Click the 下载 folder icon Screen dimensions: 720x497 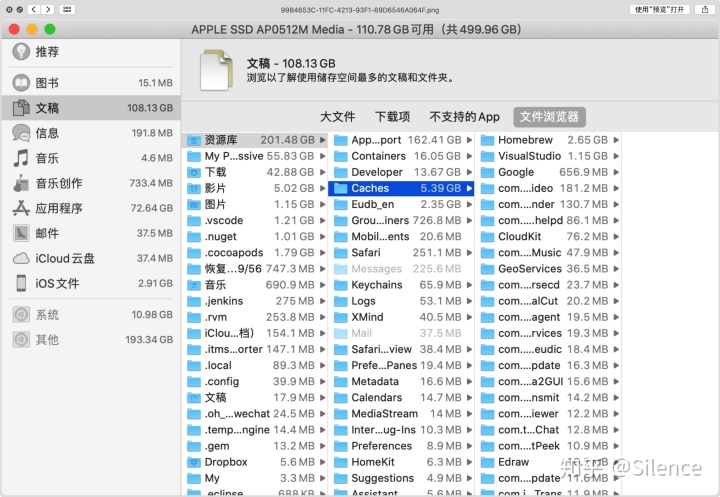tap(194, 172)
